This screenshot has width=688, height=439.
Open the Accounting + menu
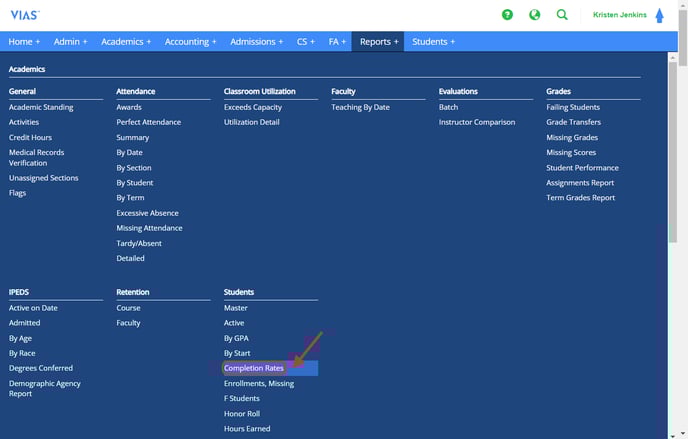pos(190,42)
